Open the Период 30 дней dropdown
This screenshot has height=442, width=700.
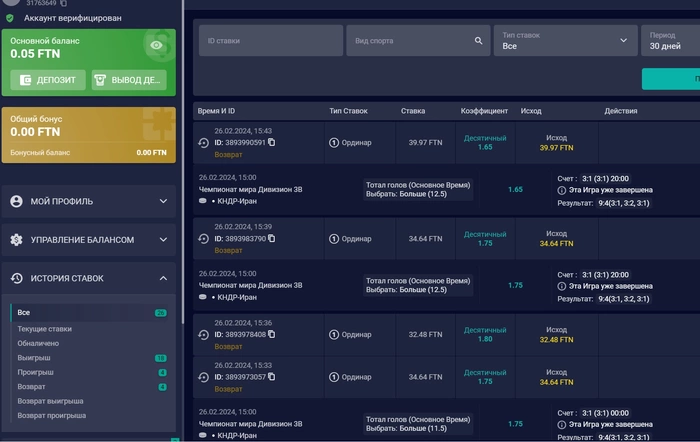point(671,41)
